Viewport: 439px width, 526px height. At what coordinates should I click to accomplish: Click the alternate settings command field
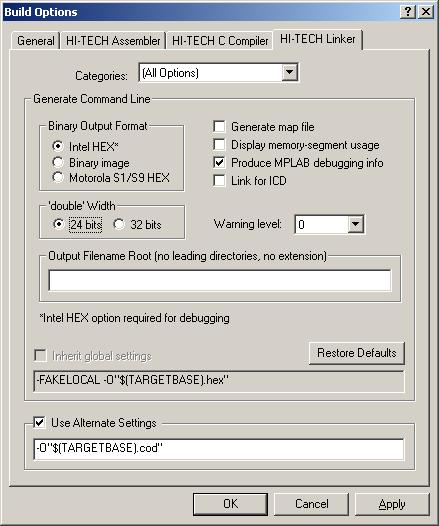coord(219,449)
